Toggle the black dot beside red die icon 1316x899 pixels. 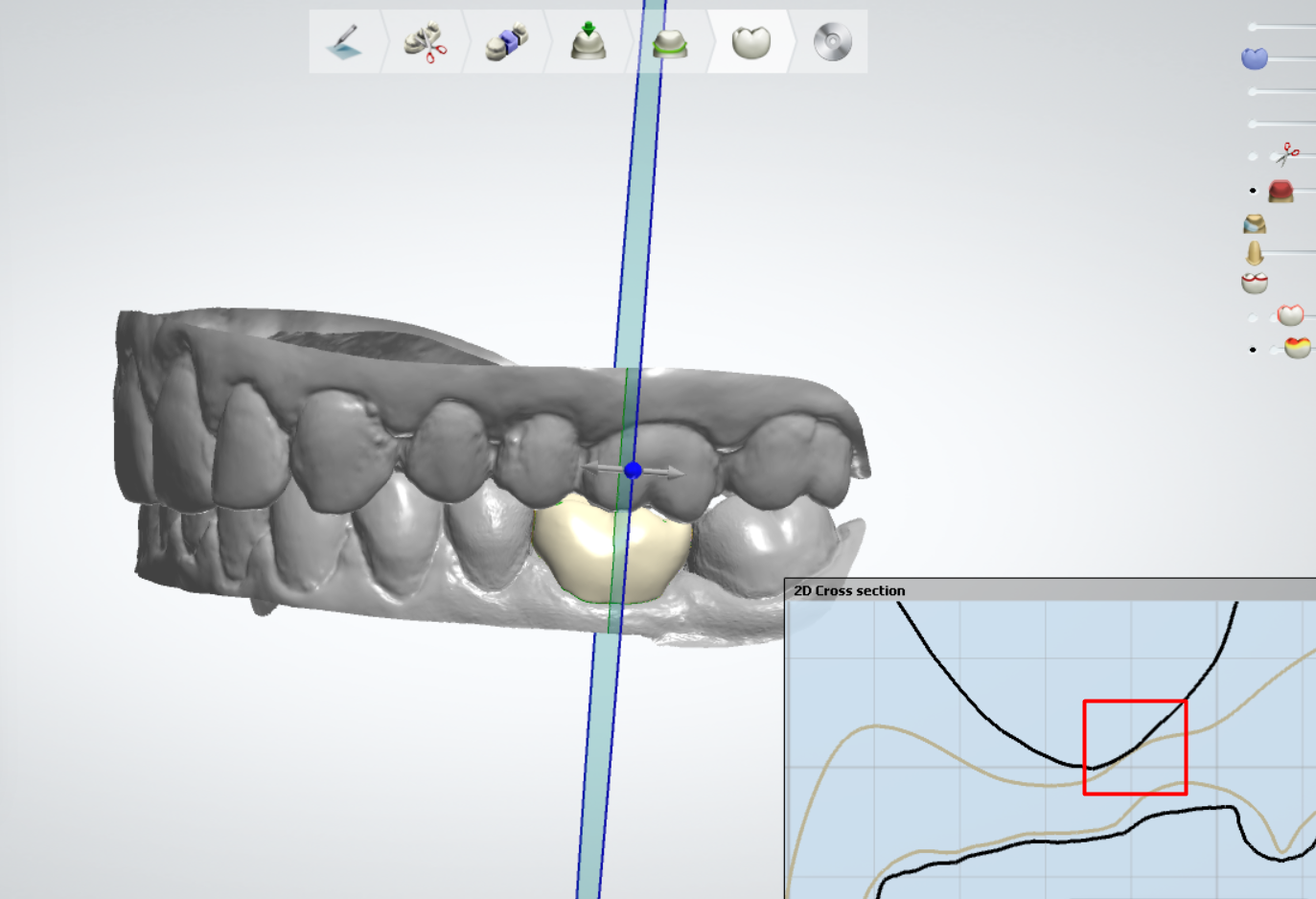[x=1253, y=191]
